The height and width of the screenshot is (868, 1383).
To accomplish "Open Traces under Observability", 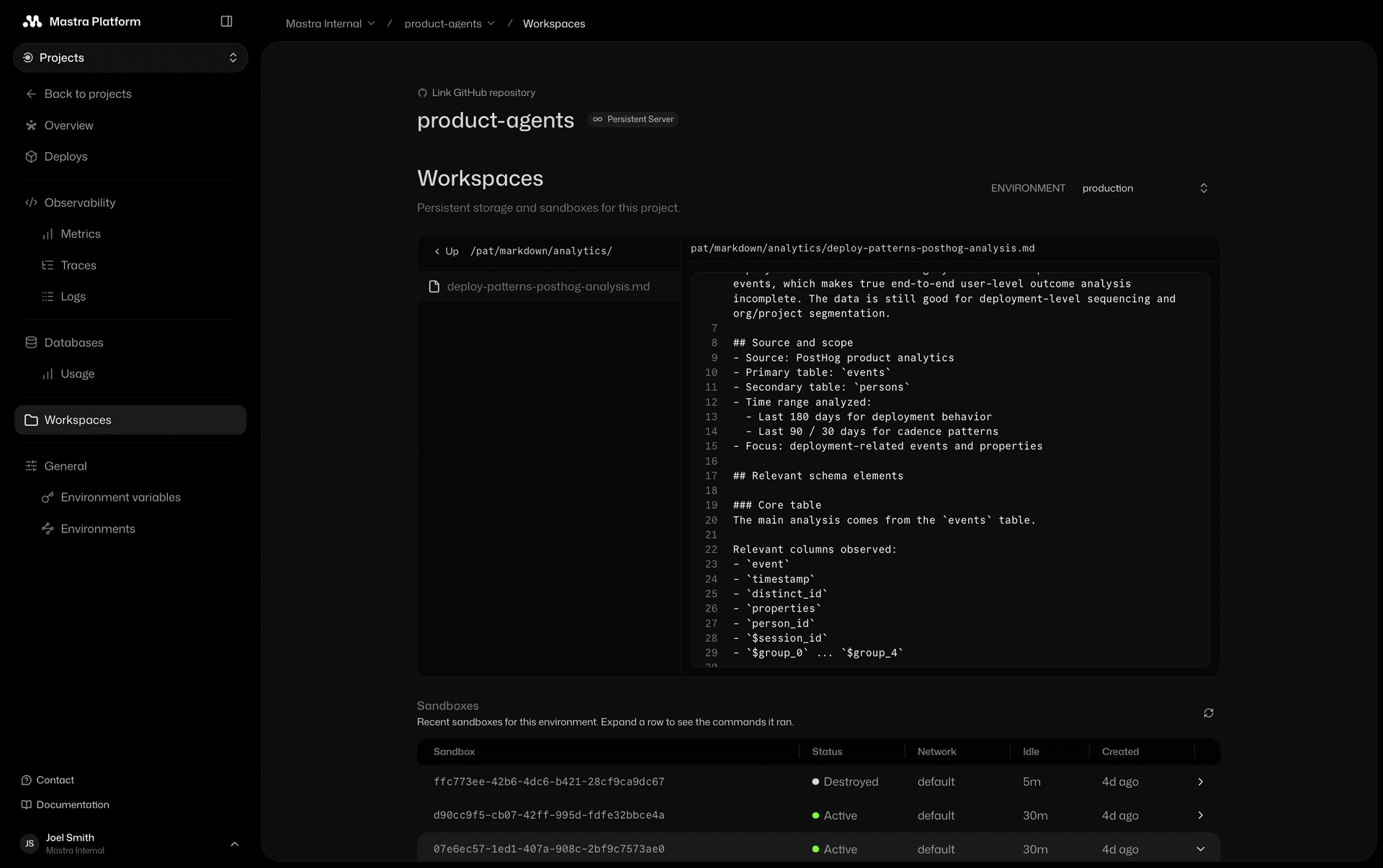I will pos(78,265).
